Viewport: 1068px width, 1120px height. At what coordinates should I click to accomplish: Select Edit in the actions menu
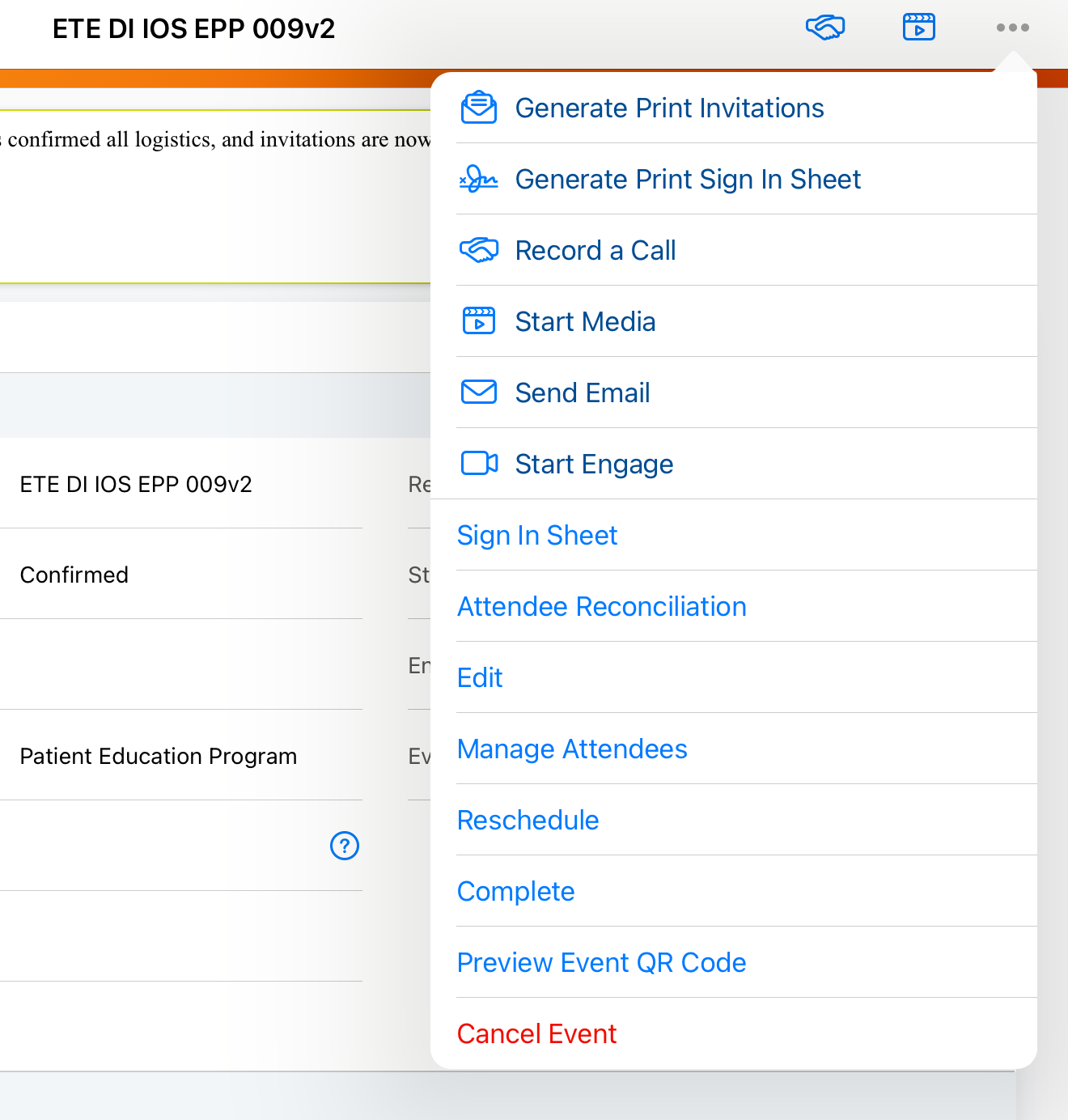click(x=480, y=677)
